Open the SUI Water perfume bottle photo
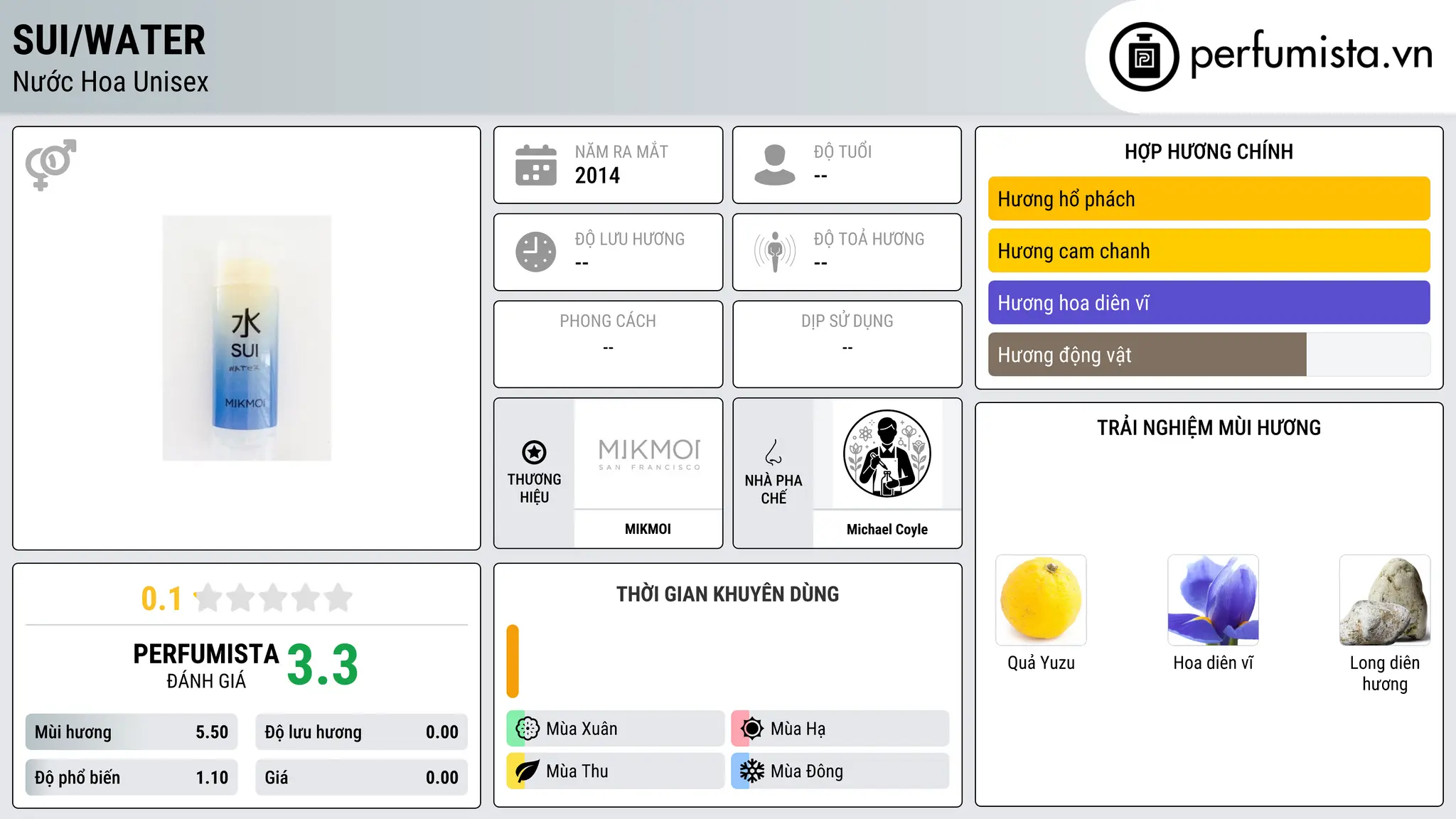 [x=247, y=338]
